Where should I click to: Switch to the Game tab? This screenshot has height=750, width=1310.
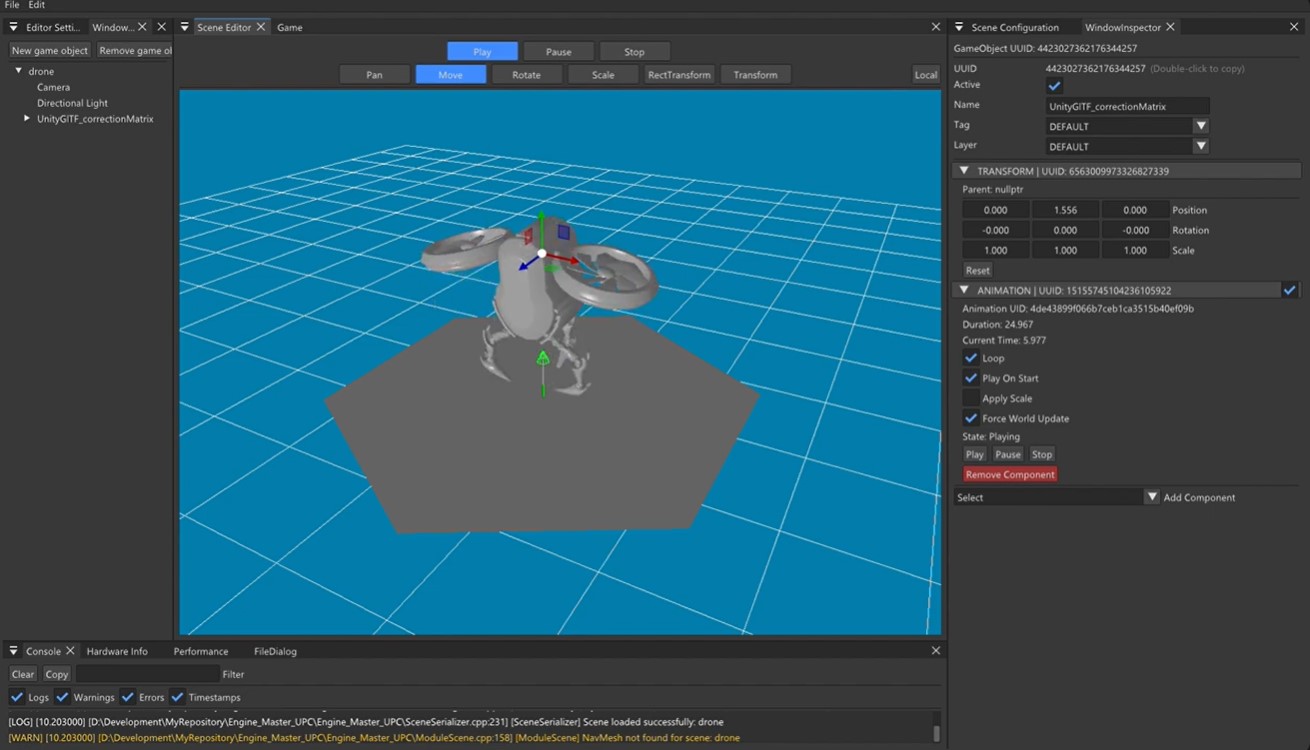point(290,27)
